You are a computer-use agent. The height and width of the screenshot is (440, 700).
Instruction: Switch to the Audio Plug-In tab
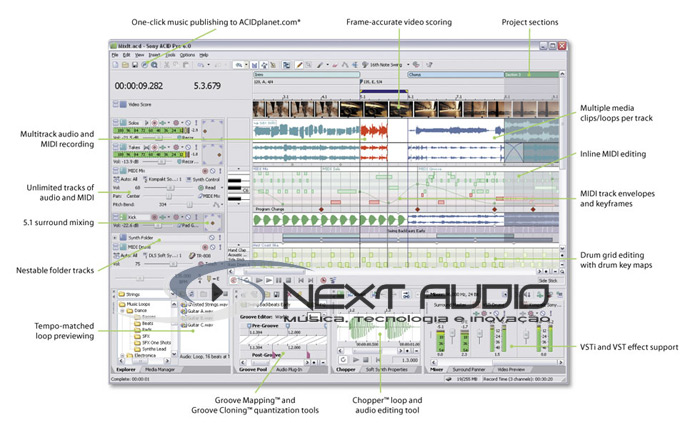click(289, 369)
